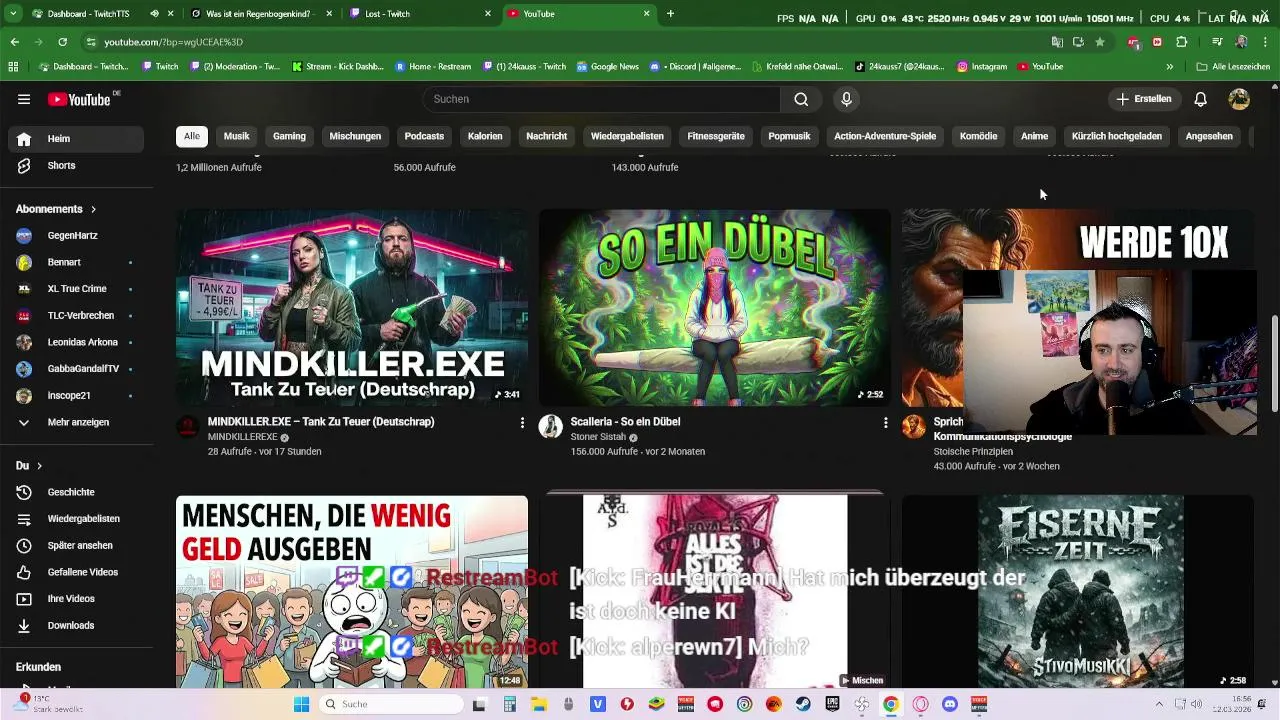Show hidden system tray icons

[x=1159, y=704]
